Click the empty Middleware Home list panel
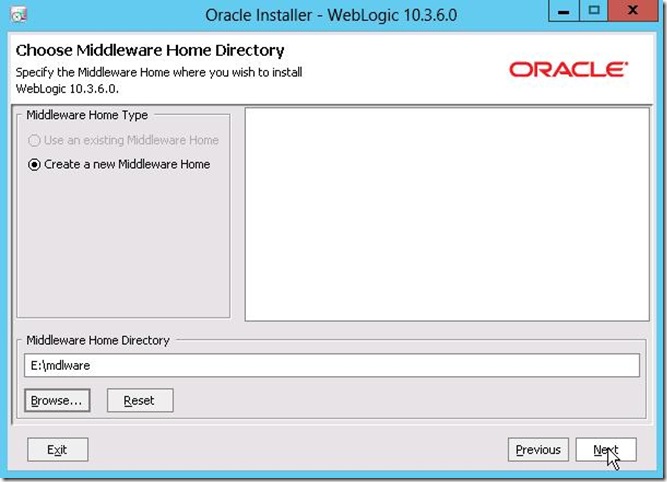Viewport: 667px width, 482px height. click(x=447, y=214)
